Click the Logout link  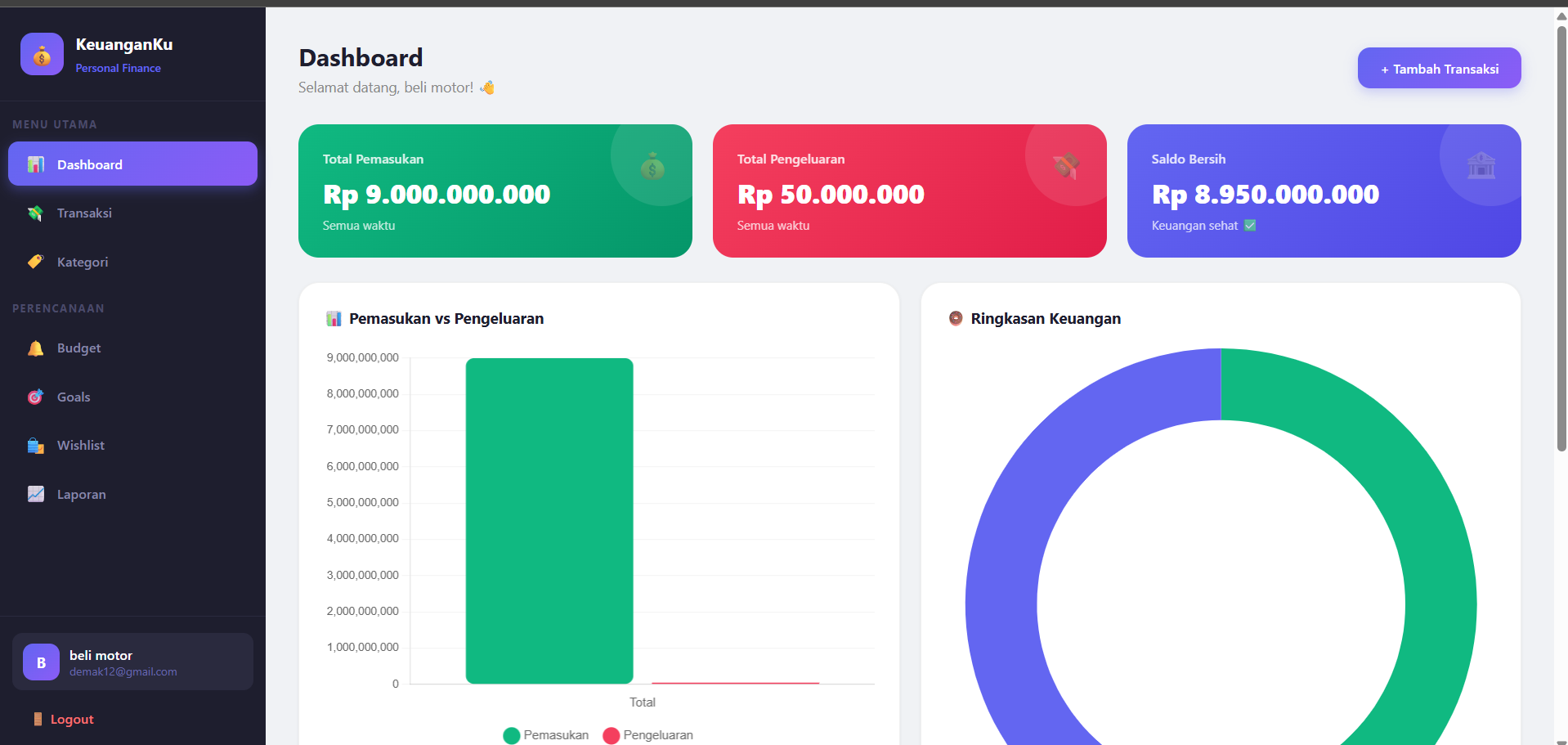(64, 719)
